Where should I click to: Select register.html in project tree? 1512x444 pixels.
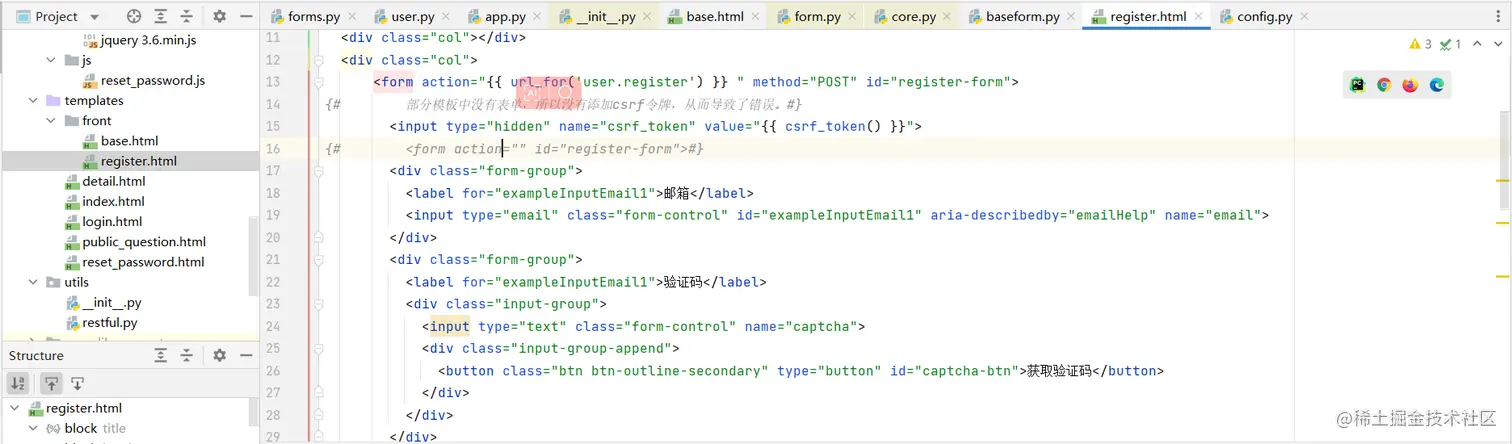pyautogui.click(x=130, y=161)
